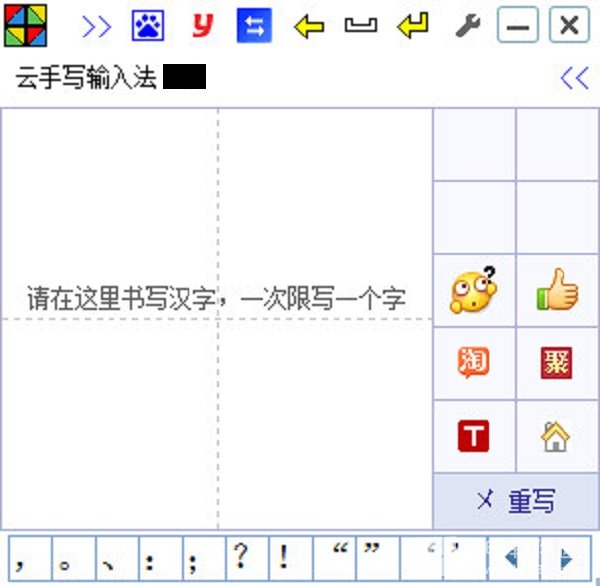Insert the enumeration comma 、

pyautogui.click(x=117, y=558)
